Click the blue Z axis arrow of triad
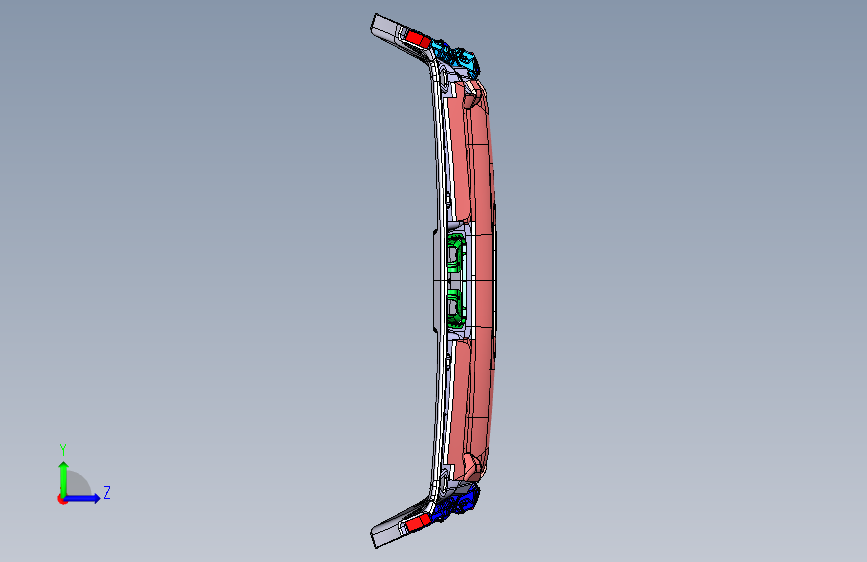 coord(82,498)
